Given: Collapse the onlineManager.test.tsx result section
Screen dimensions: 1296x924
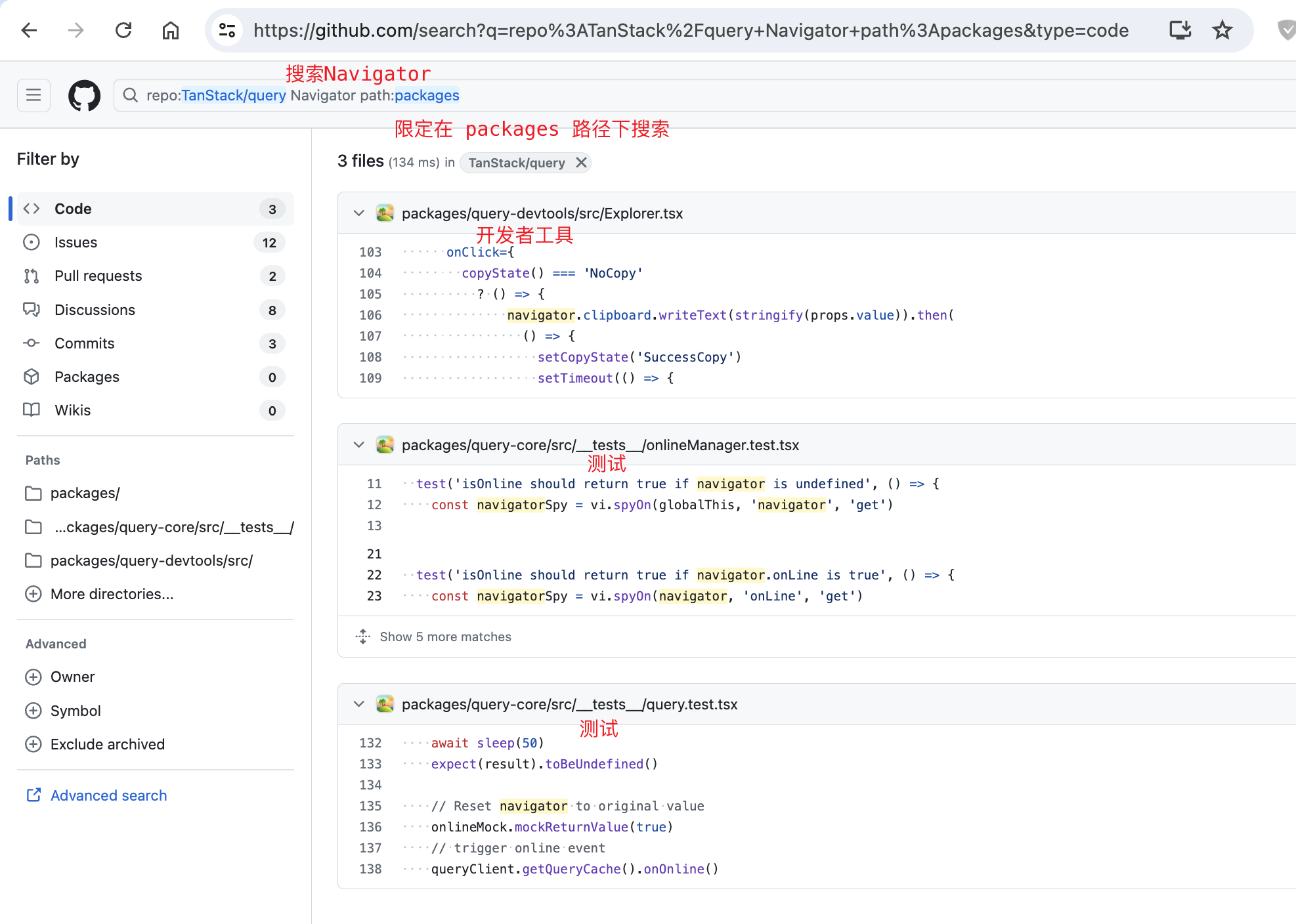Looking at the screenshot, I should pos(358,444).
